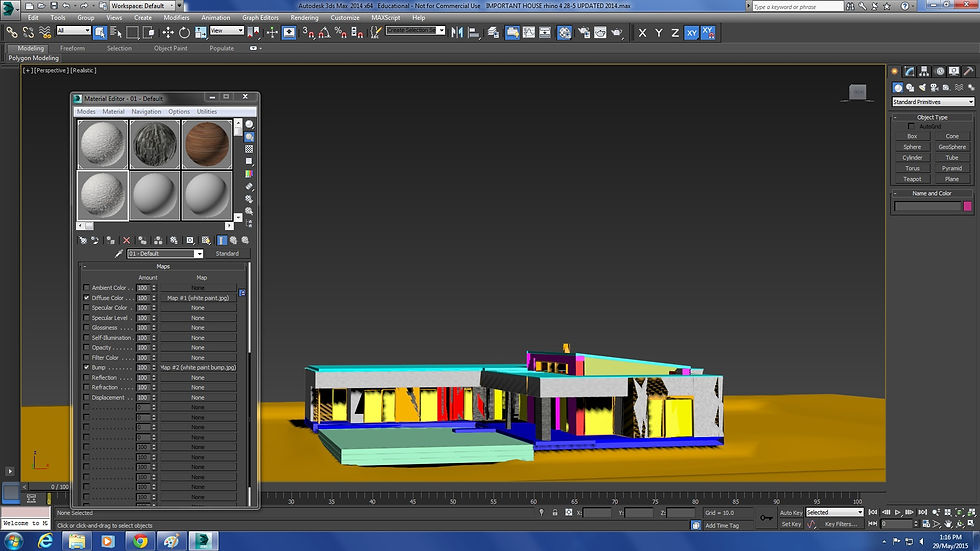Image resolution: width=980 pixels, height=551 pixels.
Task: Open the Navigation menu in Material Editor
Action: point(146,112)
